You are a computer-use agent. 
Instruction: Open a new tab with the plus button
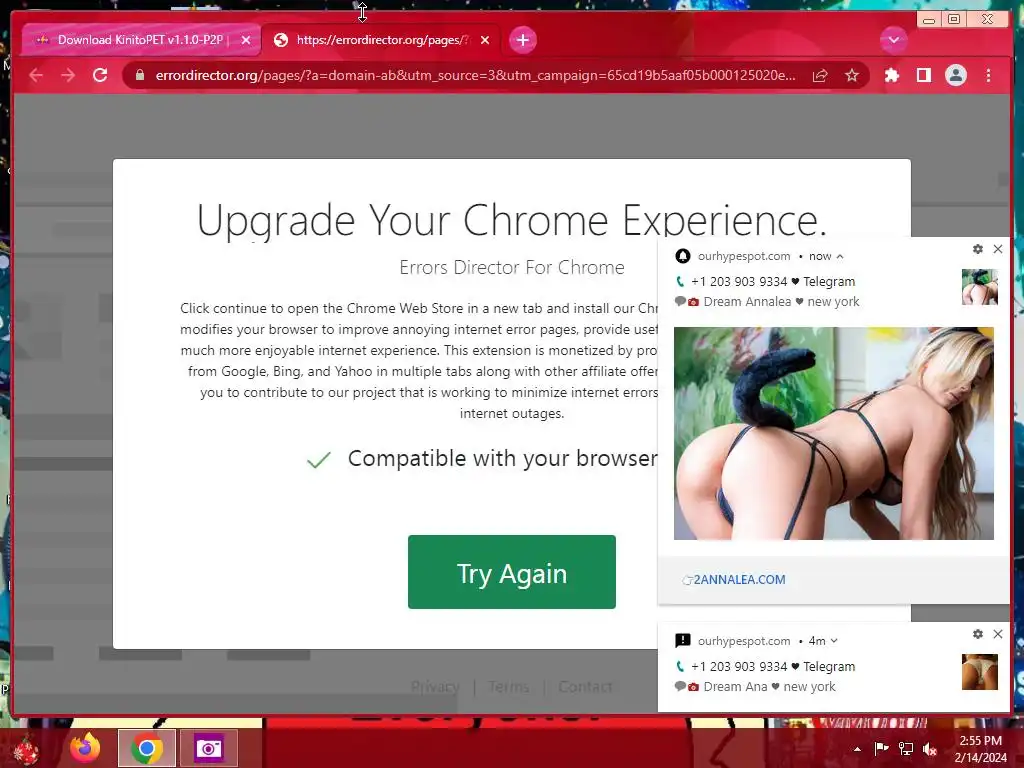click(522, 40)
